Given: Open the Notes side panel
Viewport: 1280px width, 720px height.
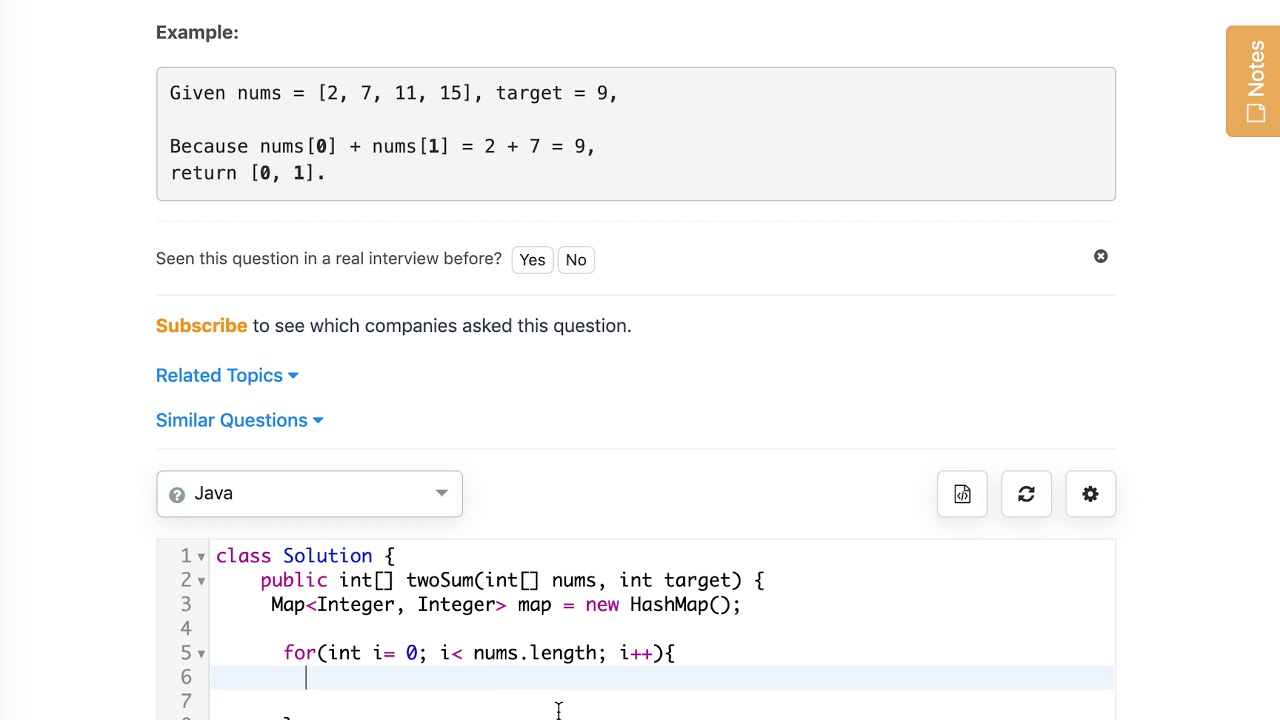Looking at the screenshot, I should [1253, 81].
